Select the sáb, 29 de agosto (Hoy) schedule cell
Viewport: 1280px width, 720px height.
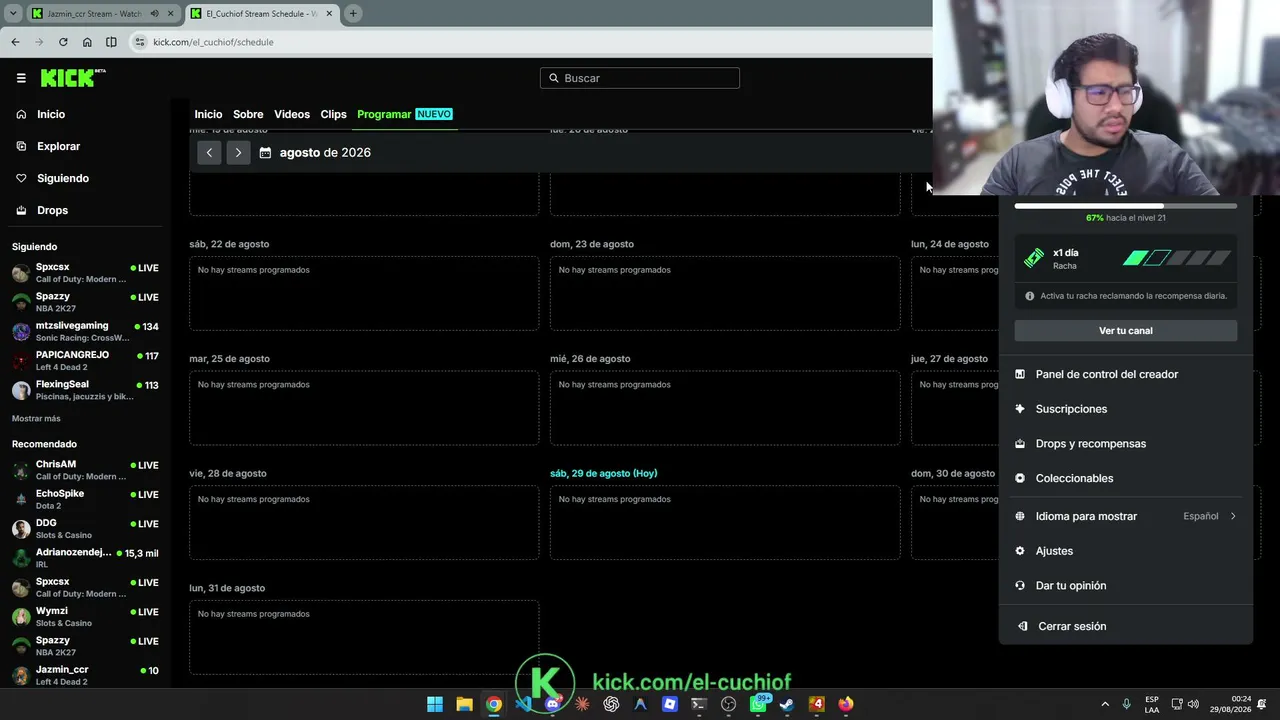pos(725,523)
